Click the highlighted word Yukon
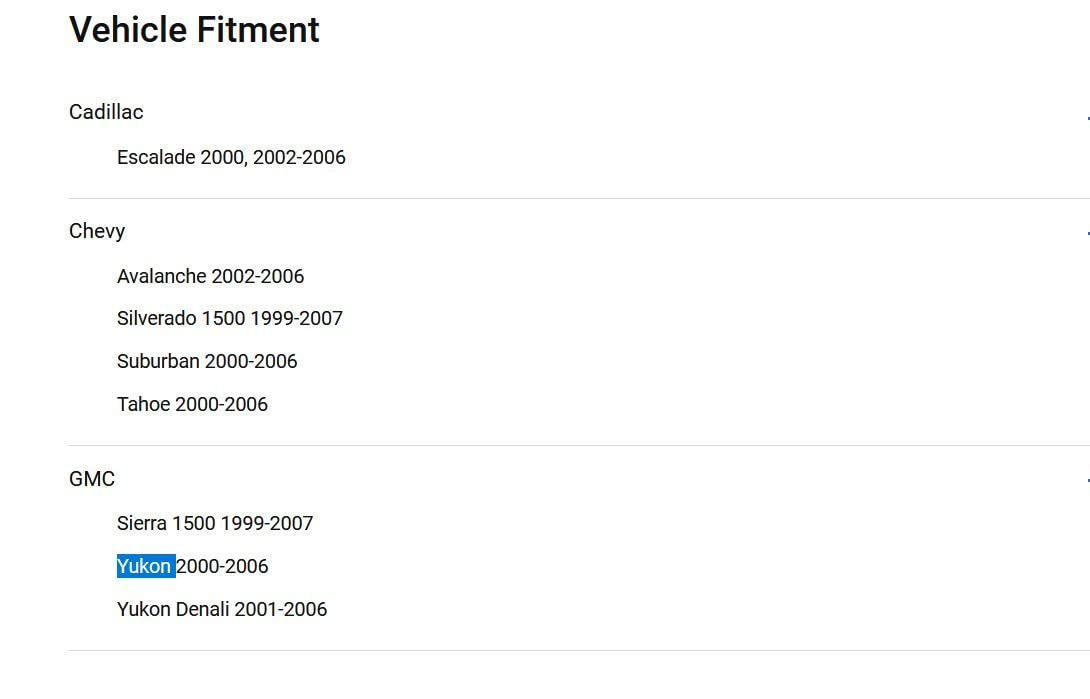 coord(144,566)
